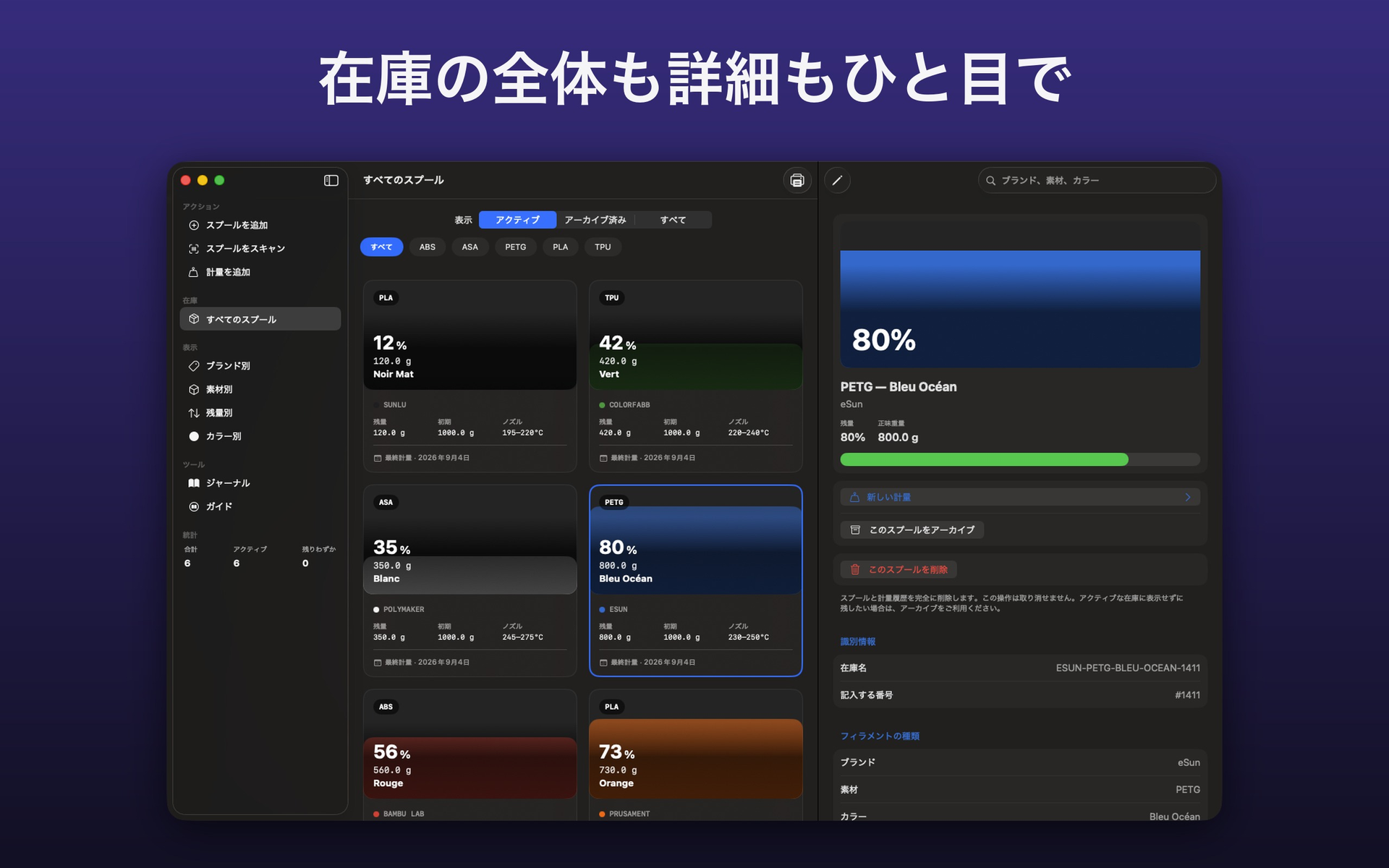Open the Orange PLA spool card
This screenshot has width=1389, height=868.
pos(696,755)
